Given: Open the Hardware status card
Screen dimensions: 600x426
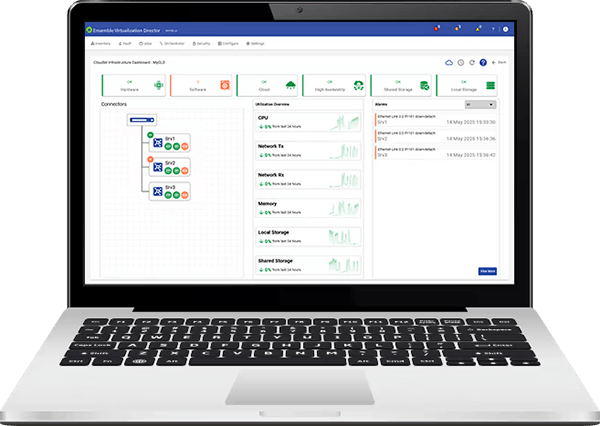Looking at the screenshot, I should [130, 86].
